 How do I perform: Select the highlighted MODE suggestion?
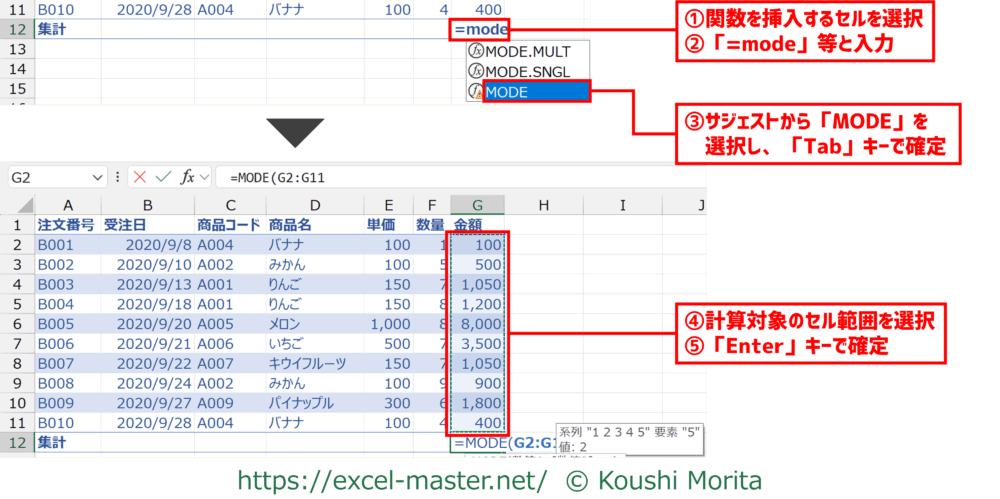tap(536, 92)
